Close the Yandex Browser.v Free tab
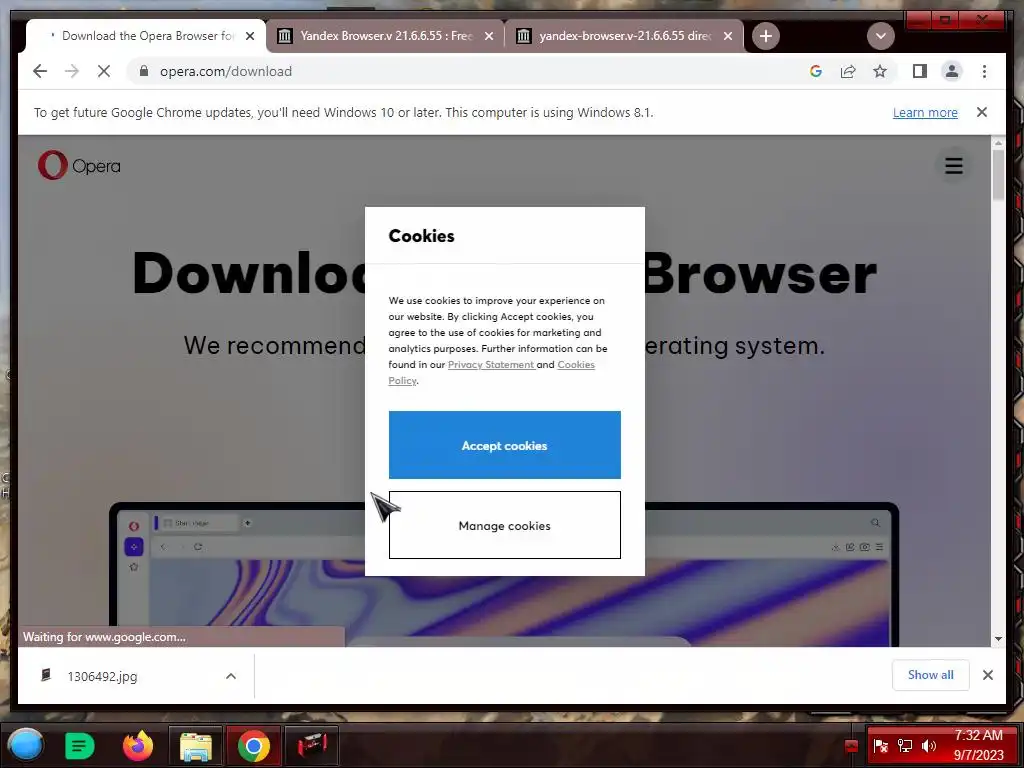This screenshot has height=768, width=1024. click(x=488, y=37)
